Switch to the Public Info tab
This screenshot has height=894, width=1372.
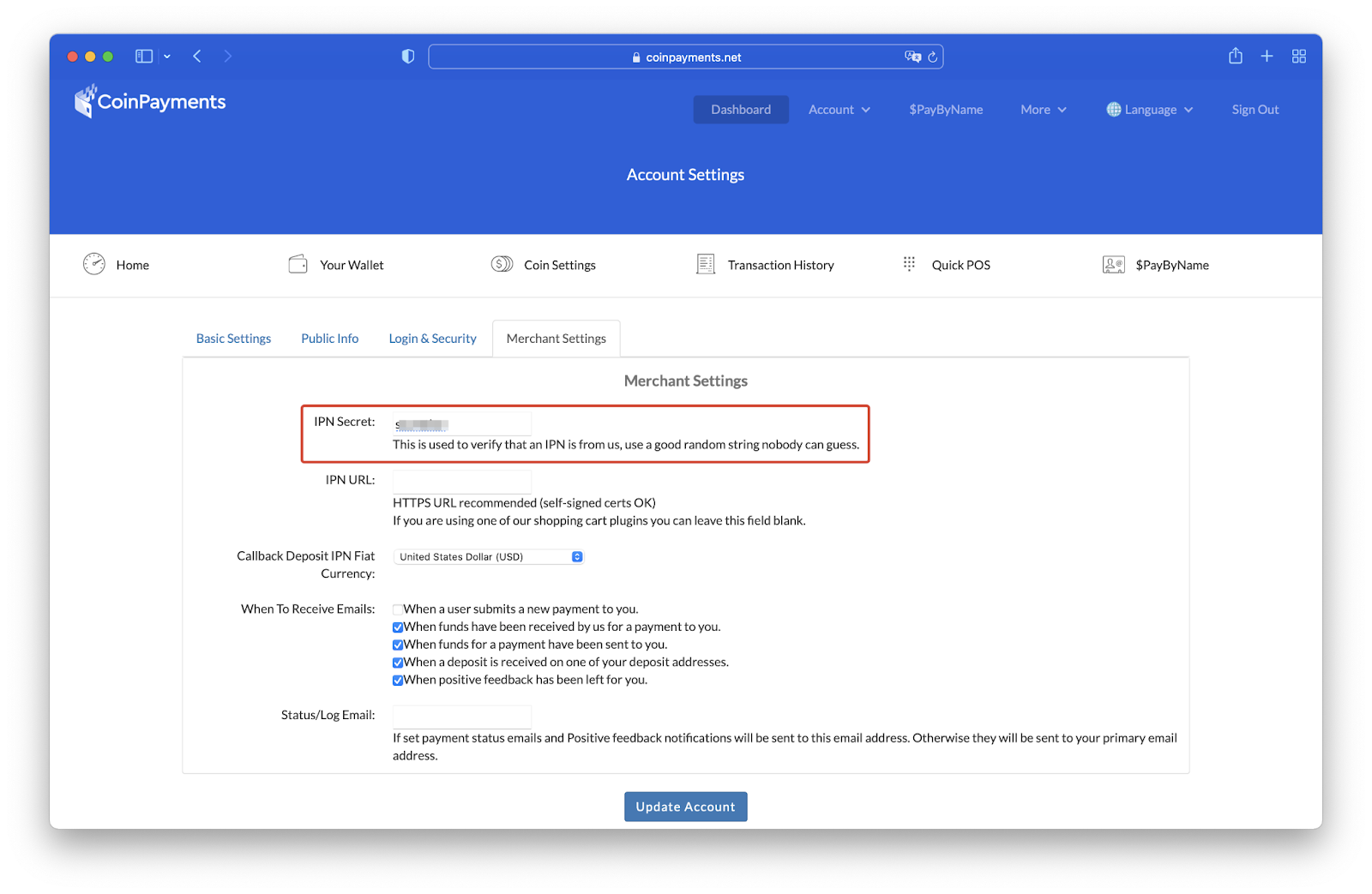click(330, 339)
